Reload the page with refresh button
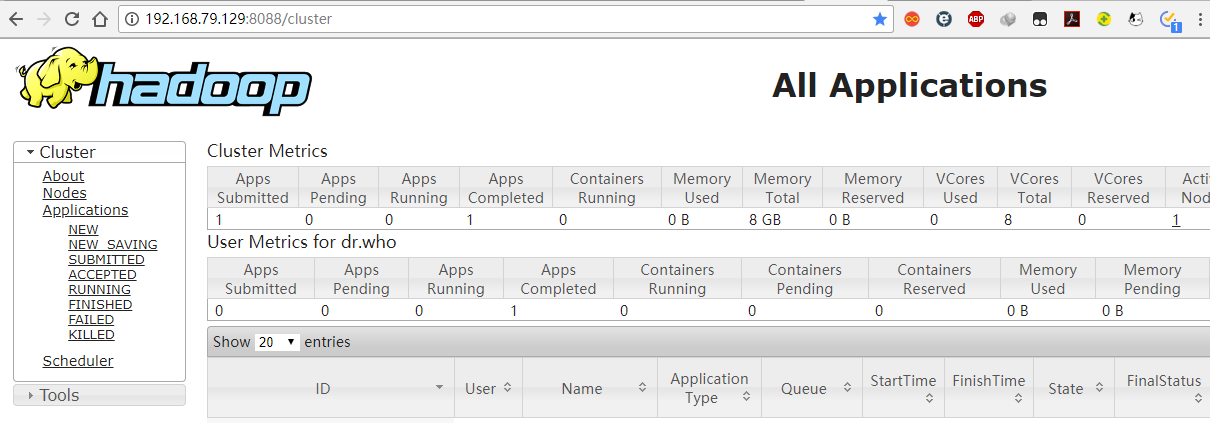 (x=71, y=19)
